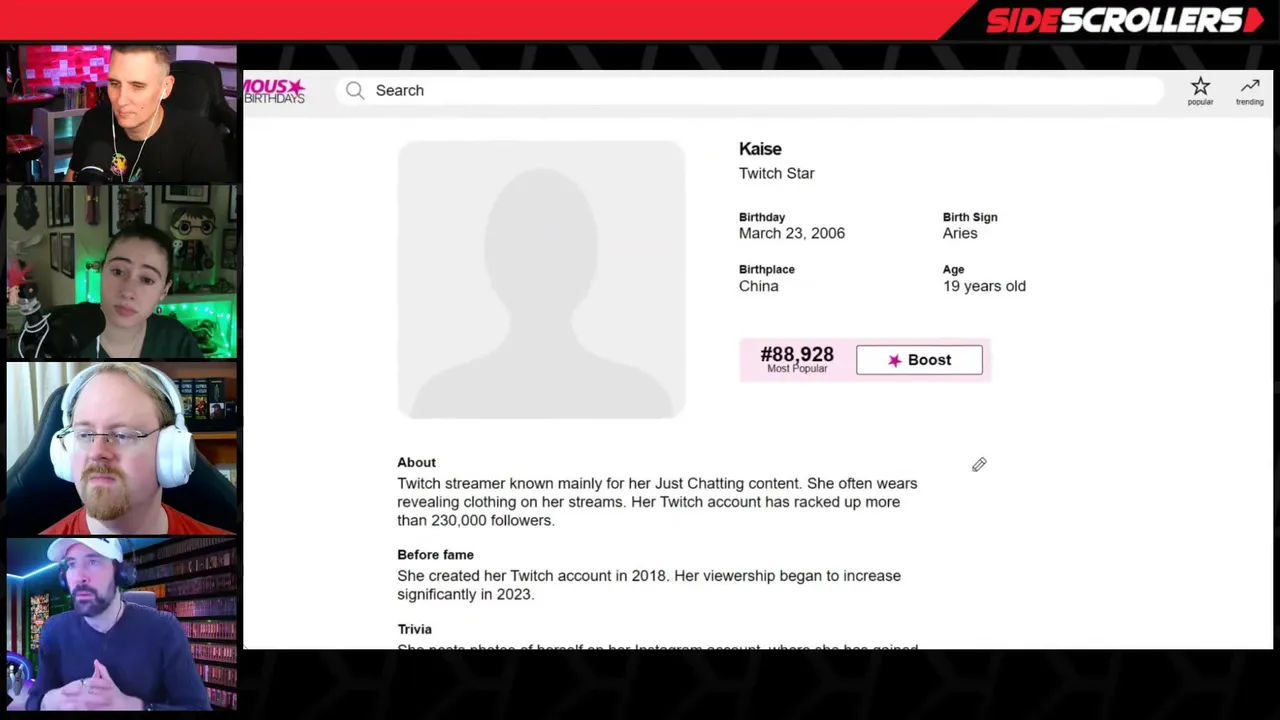Click the webcam of man in white cap
The height and width of the screenshot is (720, 1280).
pos(121,625)
